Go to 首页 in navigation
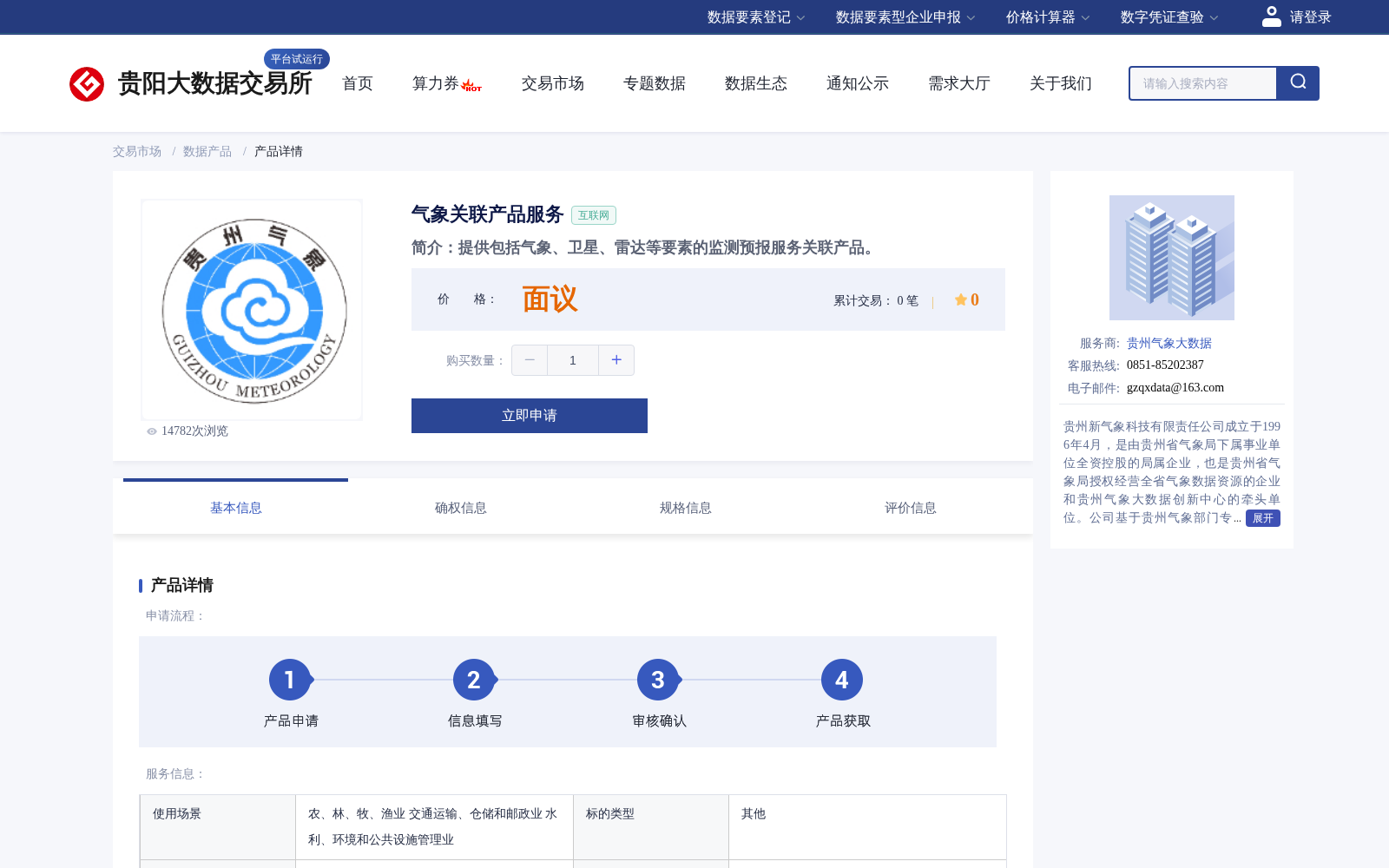Image resolution: width=1389 pixels, height=868 pixels. (358, 83)
